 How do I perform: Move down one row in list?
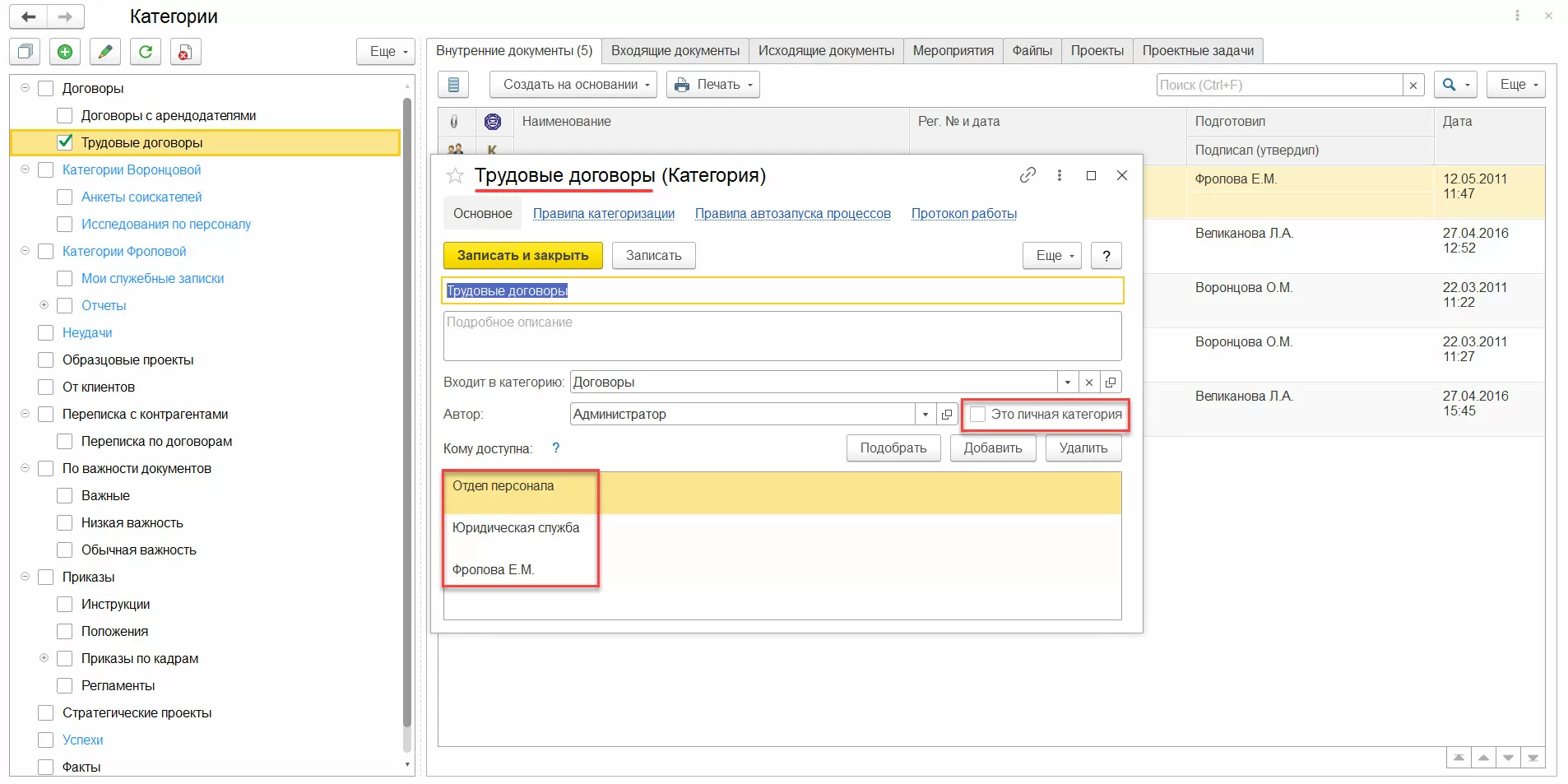[1508, 758]
